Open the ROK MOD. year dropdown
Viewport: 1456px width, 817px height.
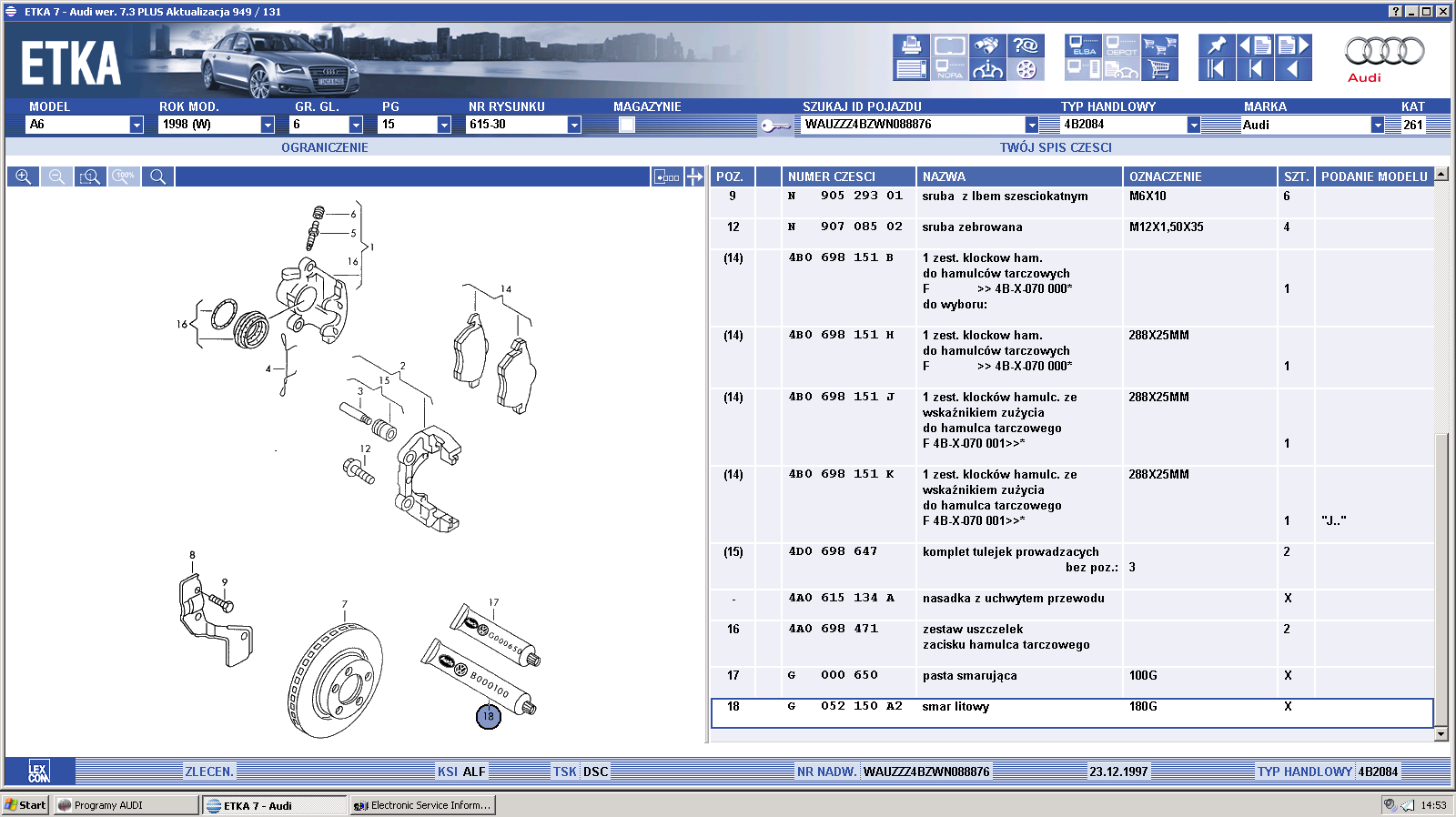(268, 125)
